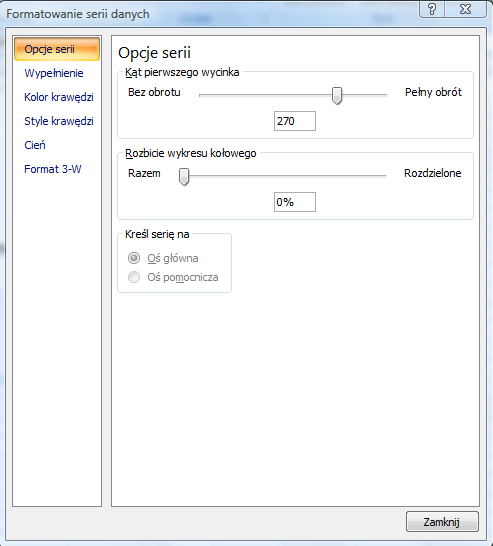Viewport: 493px width, 546px height.
Task: Click the Zamknij button
Action: (x=442, y=522)
